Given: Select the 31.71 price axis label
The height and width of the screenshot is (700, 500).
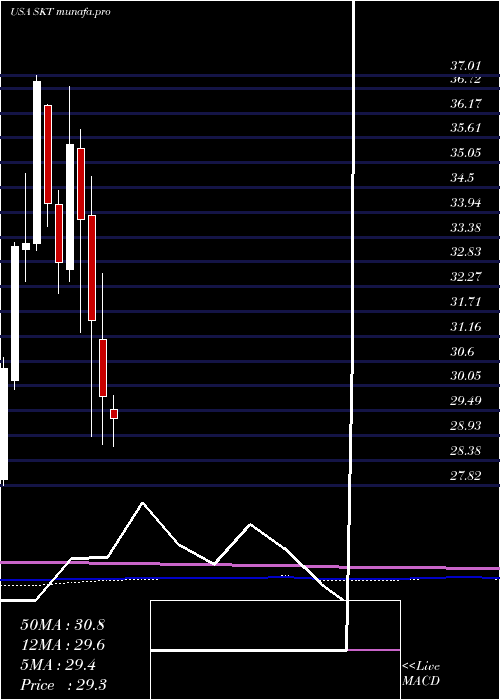Looking at the screenshot, I should [465, 302].
